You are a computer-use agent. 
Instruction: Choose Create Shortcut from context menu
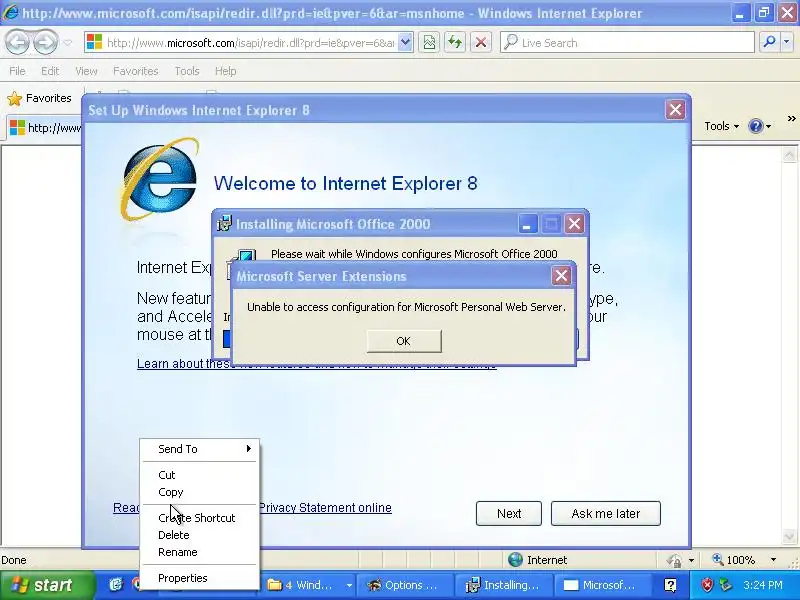pos(199,518)
